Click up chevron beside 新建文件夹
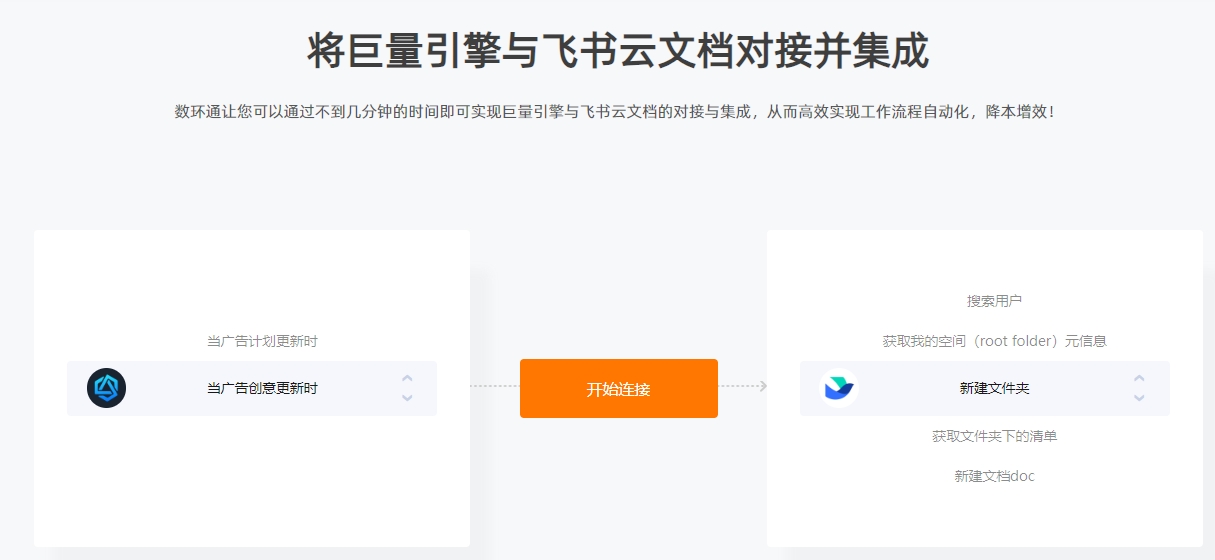The image size is (1215, 560). tap(1139, 379)
